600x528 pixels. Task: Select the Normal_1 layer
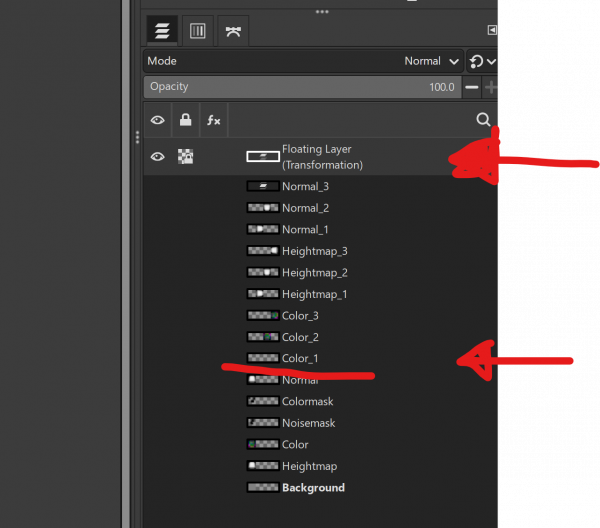pyautogui.click(x=321, y=230)
